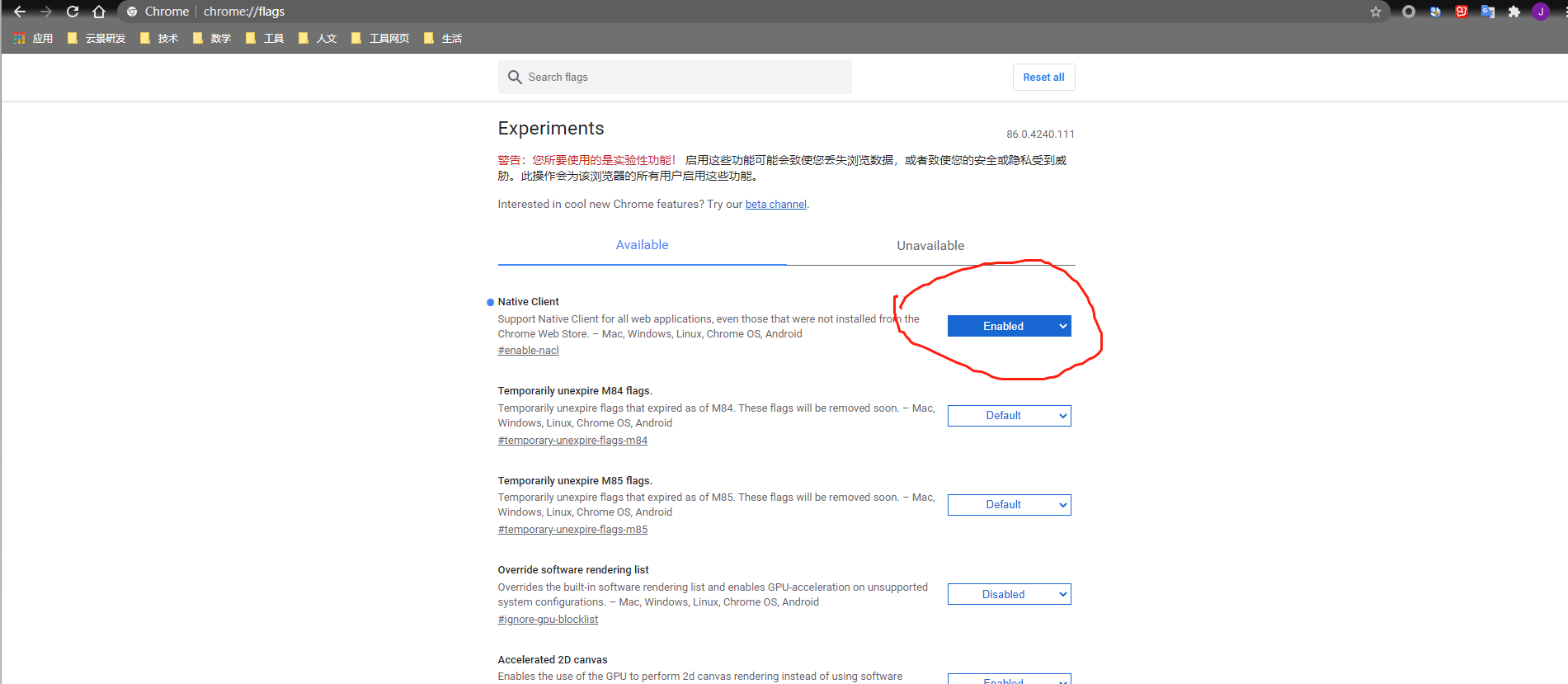1568x684 pixels.
Task: Open the Accelerated 2D canvas dropdown
Action: (x=1009, y=679)
